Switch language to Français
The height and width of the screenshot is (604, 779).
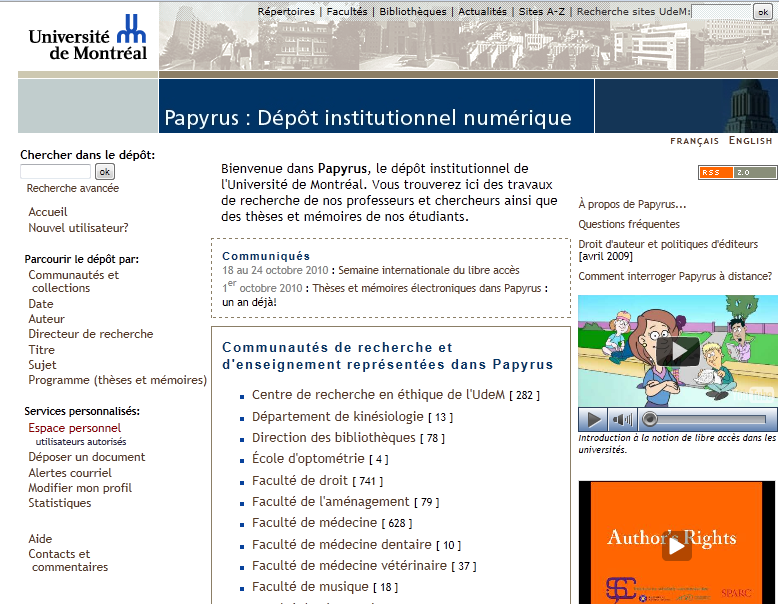(x=695, y=141)
